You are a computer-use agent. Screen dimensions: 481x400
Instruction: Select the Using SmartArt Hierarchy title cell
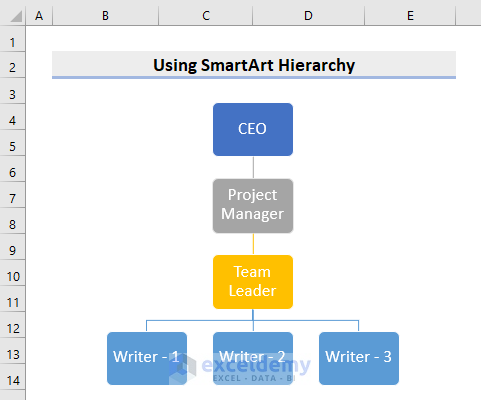point(254,65)
